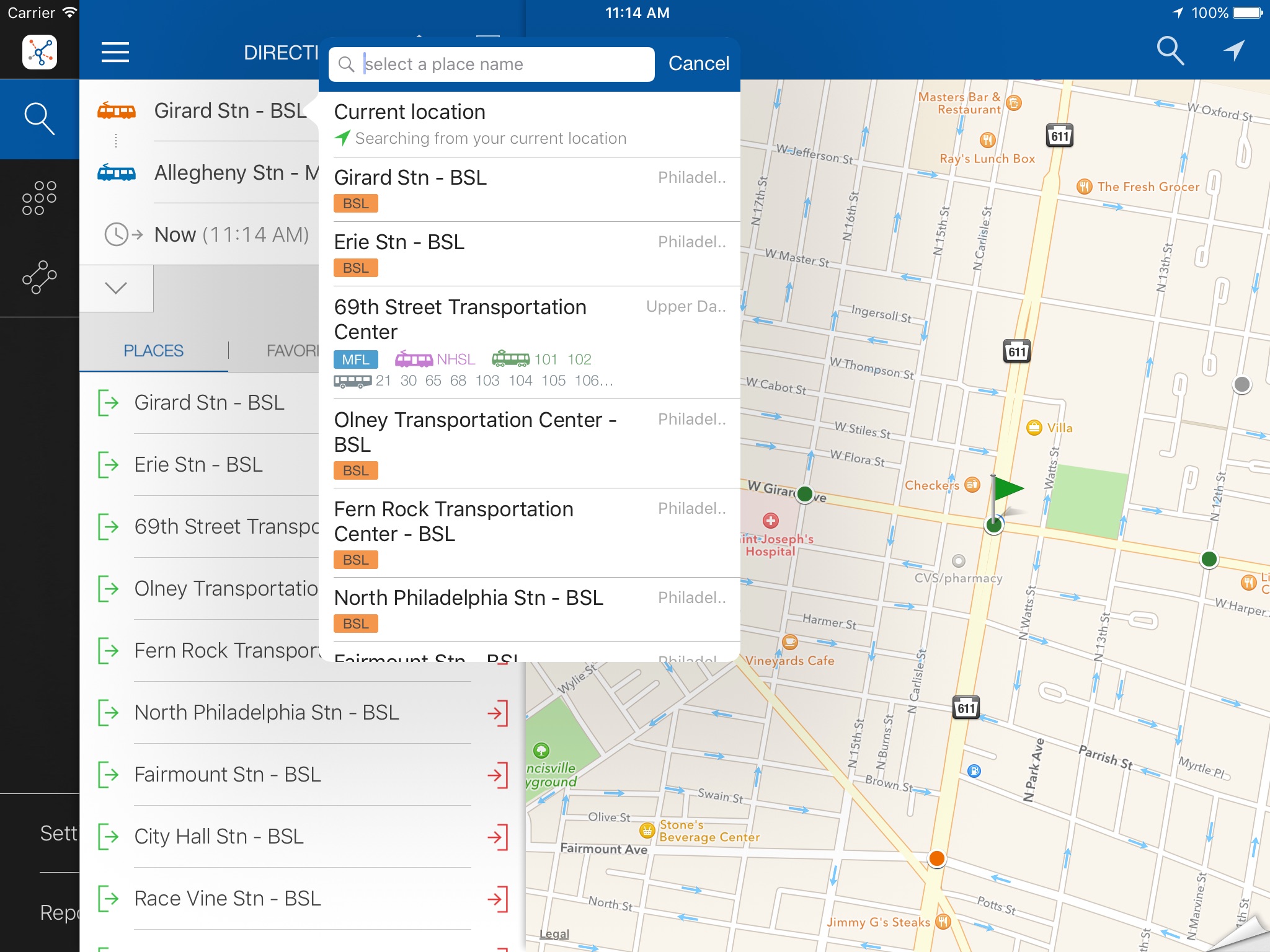
Task: Open the hamburger menu icon
Action: pyautogui.click(x=115, y=53)
